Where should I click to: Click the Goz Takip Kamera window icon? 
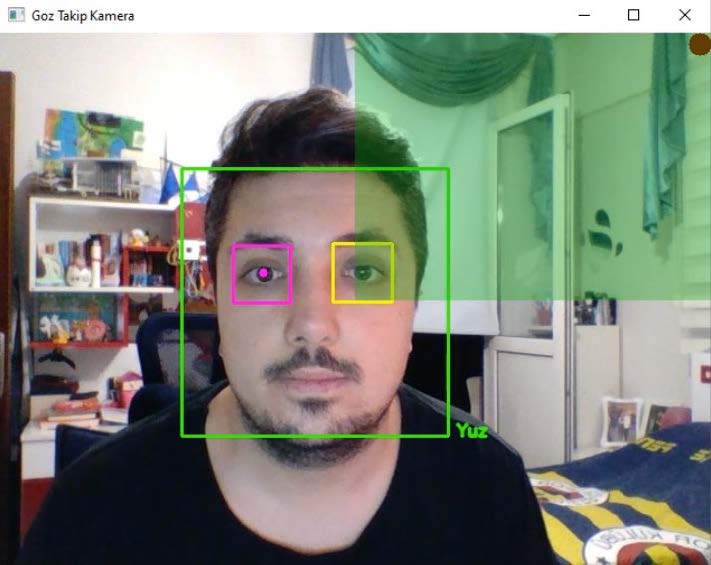point(16,15)
